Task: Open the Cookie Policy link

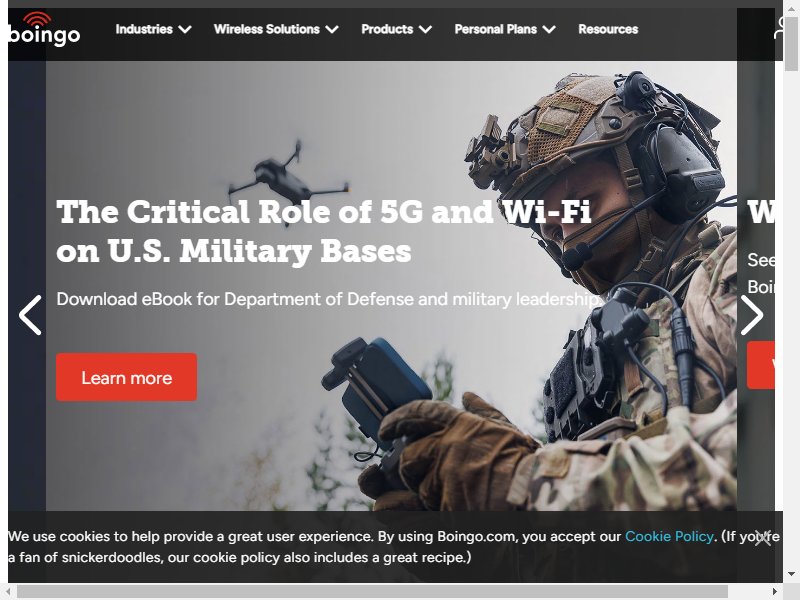Action: tap(669, 536)
